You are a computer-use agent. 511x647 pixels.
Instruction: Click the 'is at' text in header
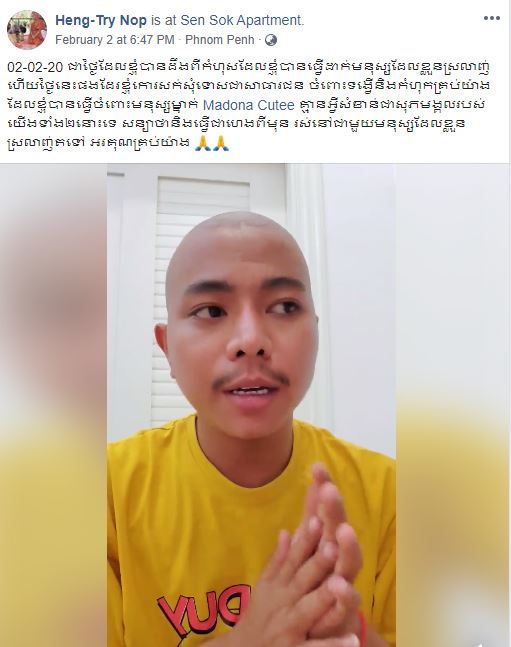(163, 20)
